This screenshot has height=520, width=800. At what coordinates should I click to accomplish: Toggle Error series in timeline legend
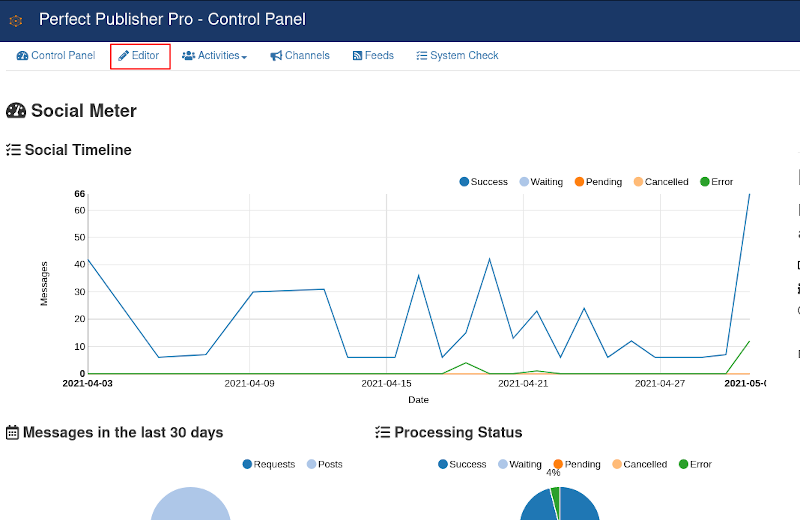click(x=716, y=182)
